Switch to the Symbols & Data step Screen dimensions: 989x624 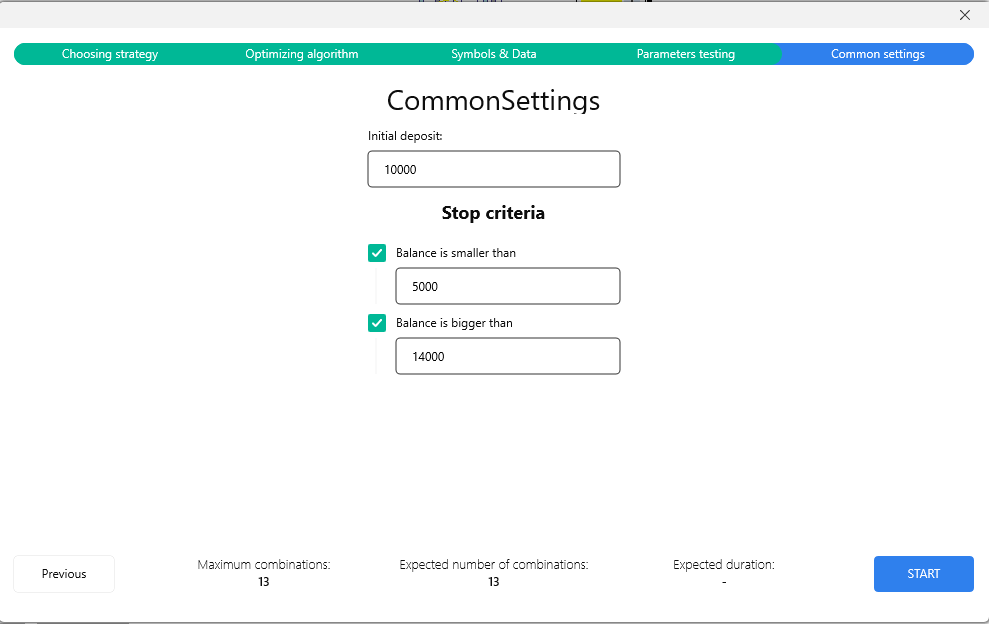[493, 54]
